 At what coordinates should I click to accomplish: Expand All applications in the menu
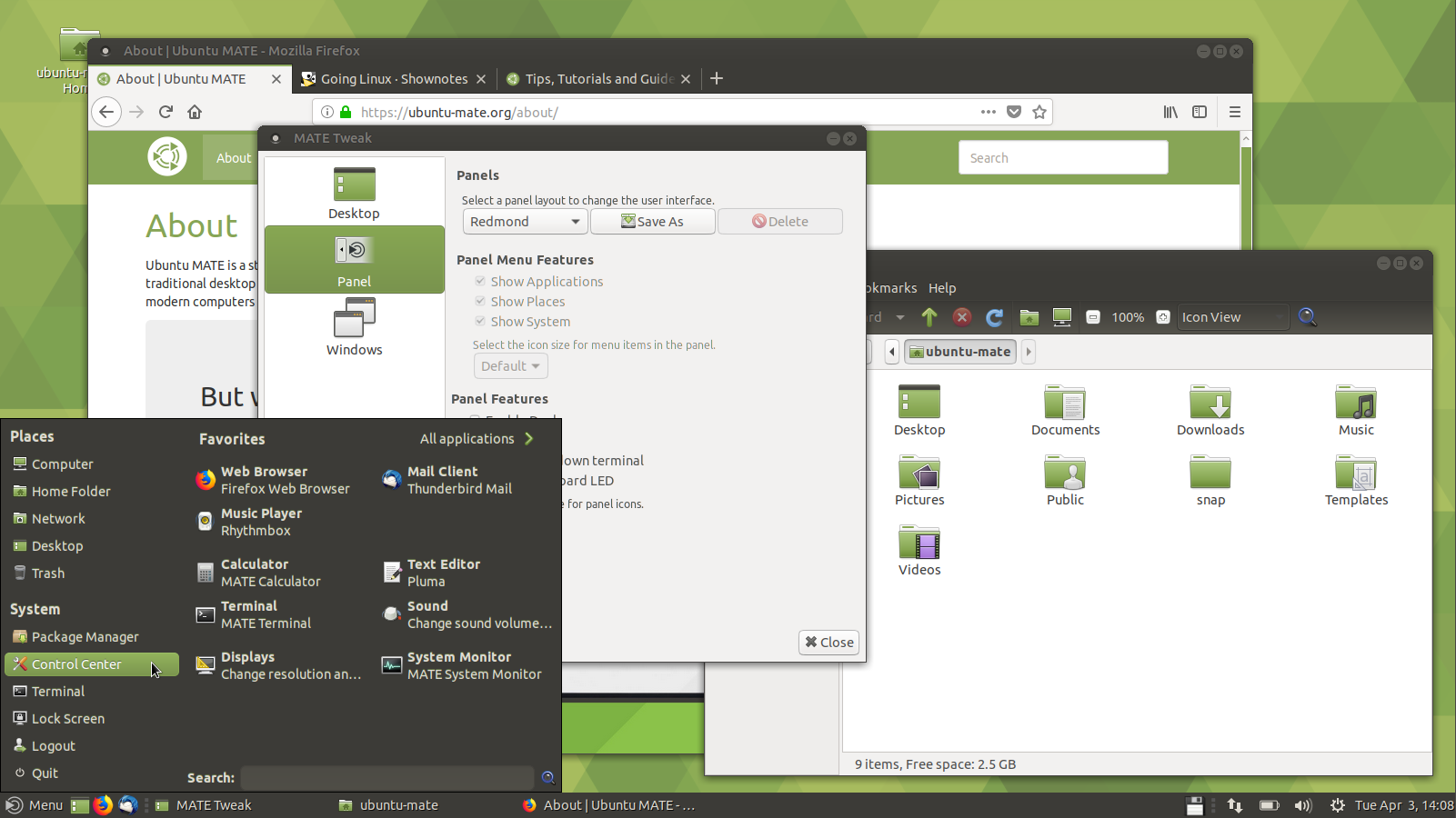[477, 439]
